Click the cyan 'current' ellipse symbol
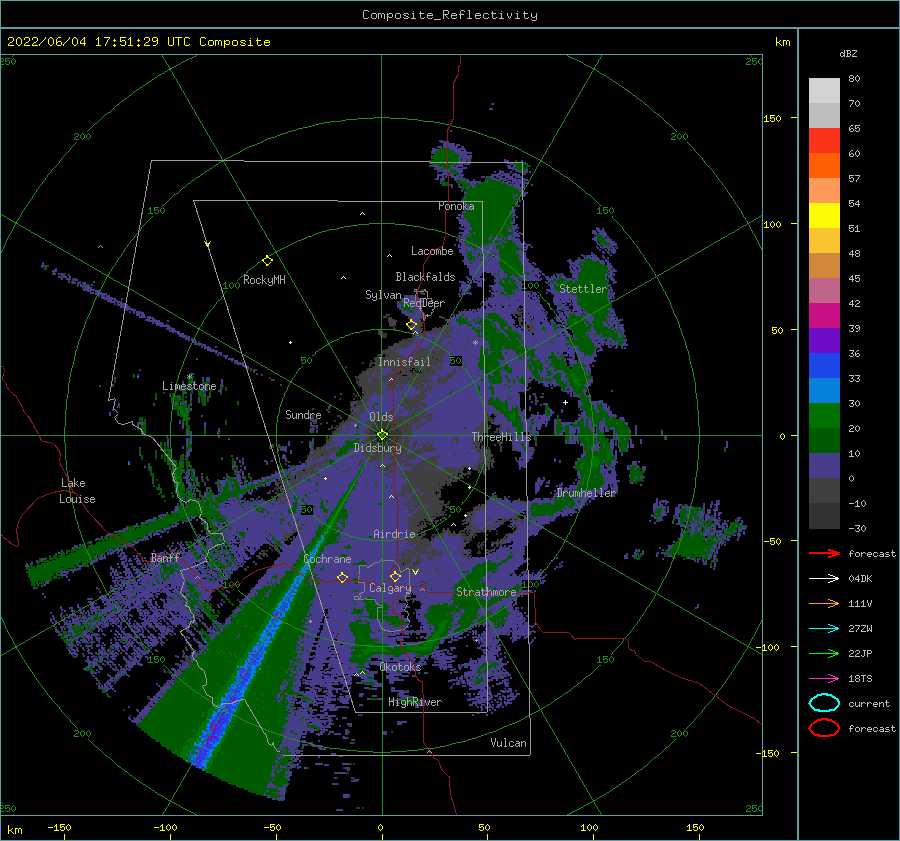This screenshot has width=900, height=841. pyautogui.click(x=824, y=703)
